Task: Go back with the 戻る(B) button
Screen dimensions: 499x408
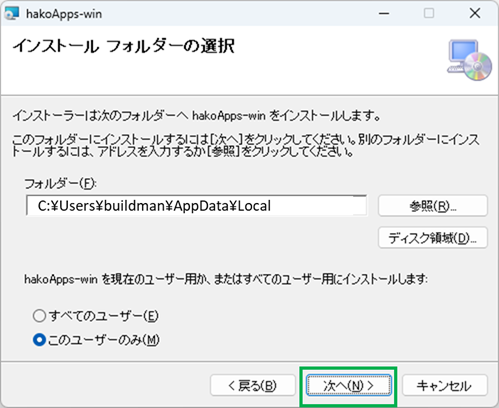Action: 253,386
